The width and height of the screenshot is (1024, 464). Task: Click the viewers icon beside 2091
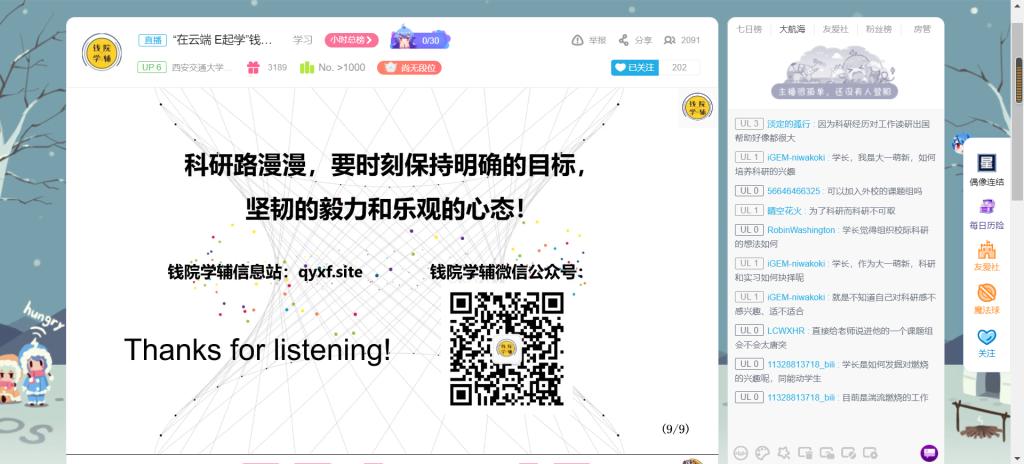point(669,40)
